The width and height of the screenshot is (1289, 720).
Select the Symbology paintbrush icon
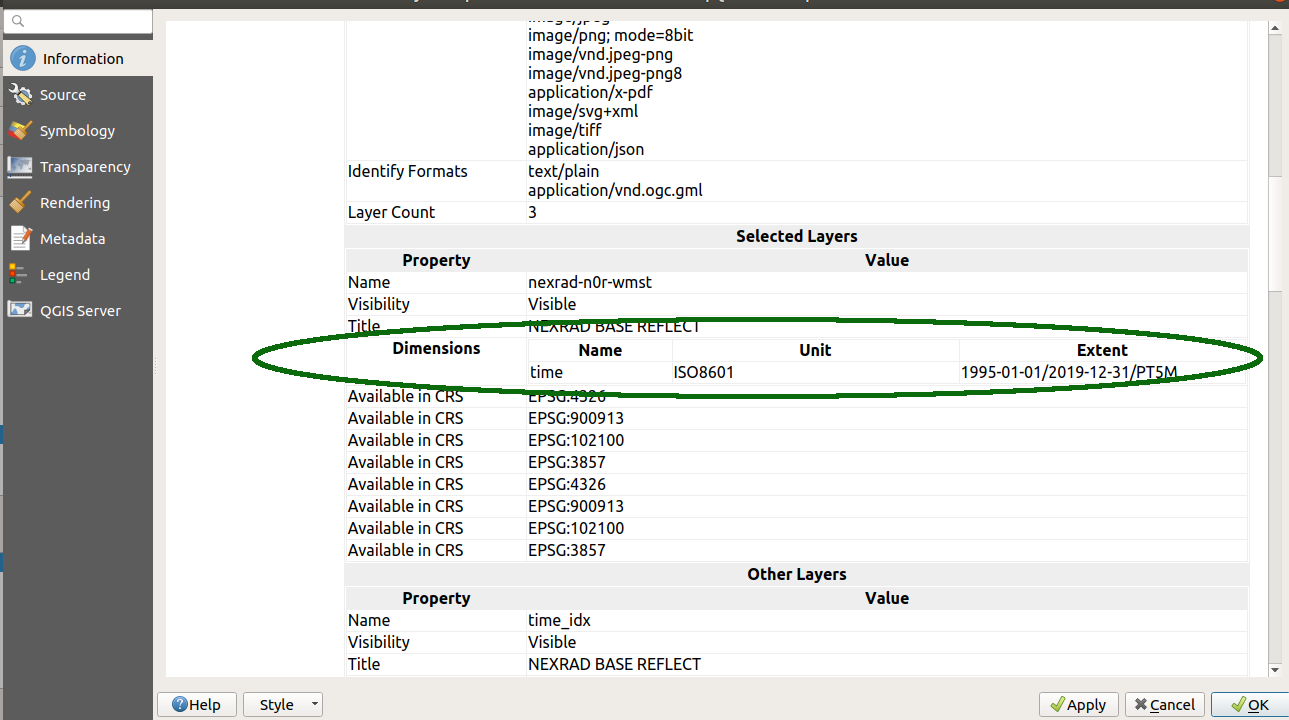pos(20,131)
